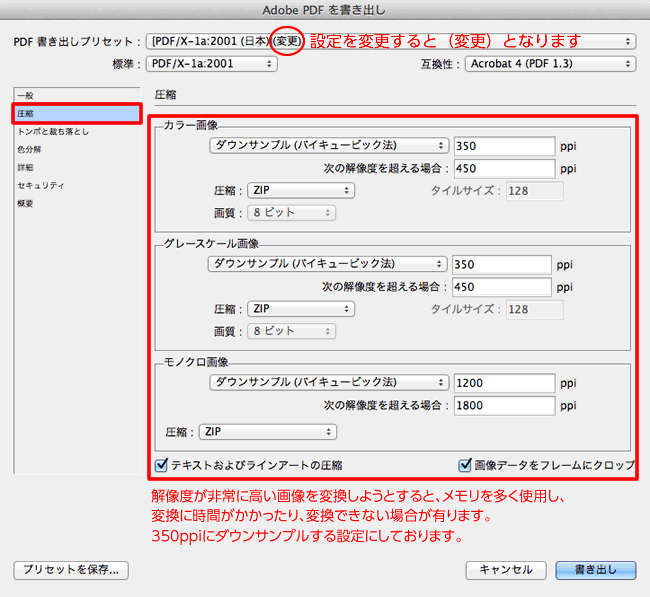Click プリセットを保存... button
The image size is (650, 597).
(71, 570)
